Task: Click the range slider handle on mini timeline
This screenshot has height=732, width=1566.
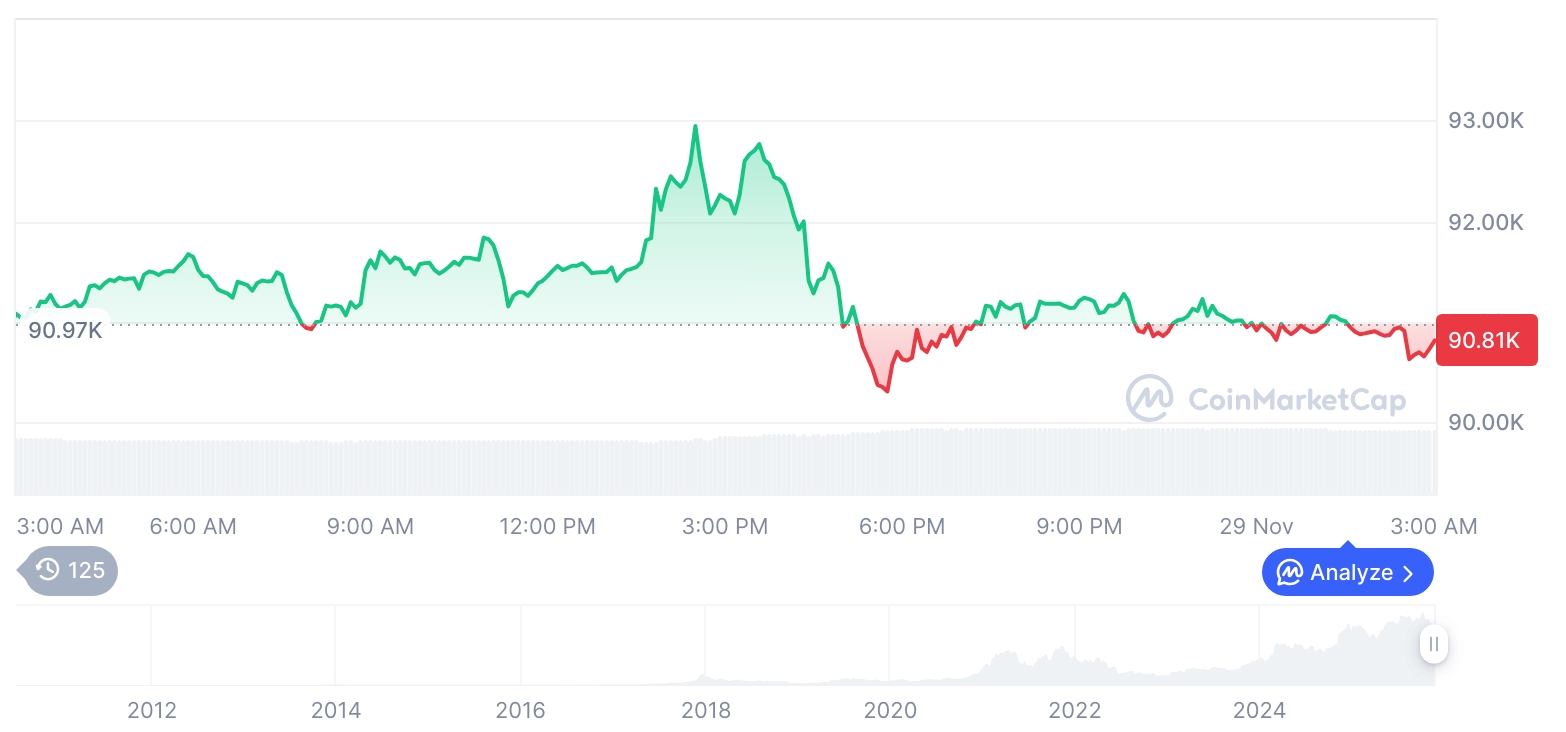Action: point(1434,645)
